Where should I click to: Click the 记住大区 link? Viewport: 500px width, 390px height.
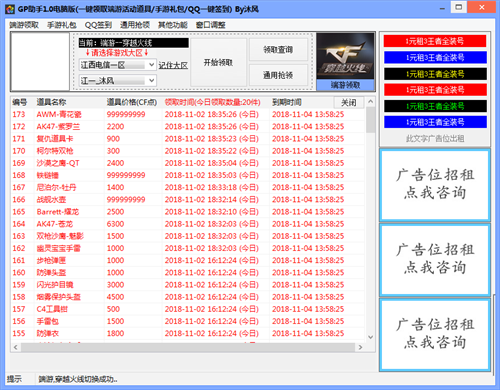[x=173, y=65]
